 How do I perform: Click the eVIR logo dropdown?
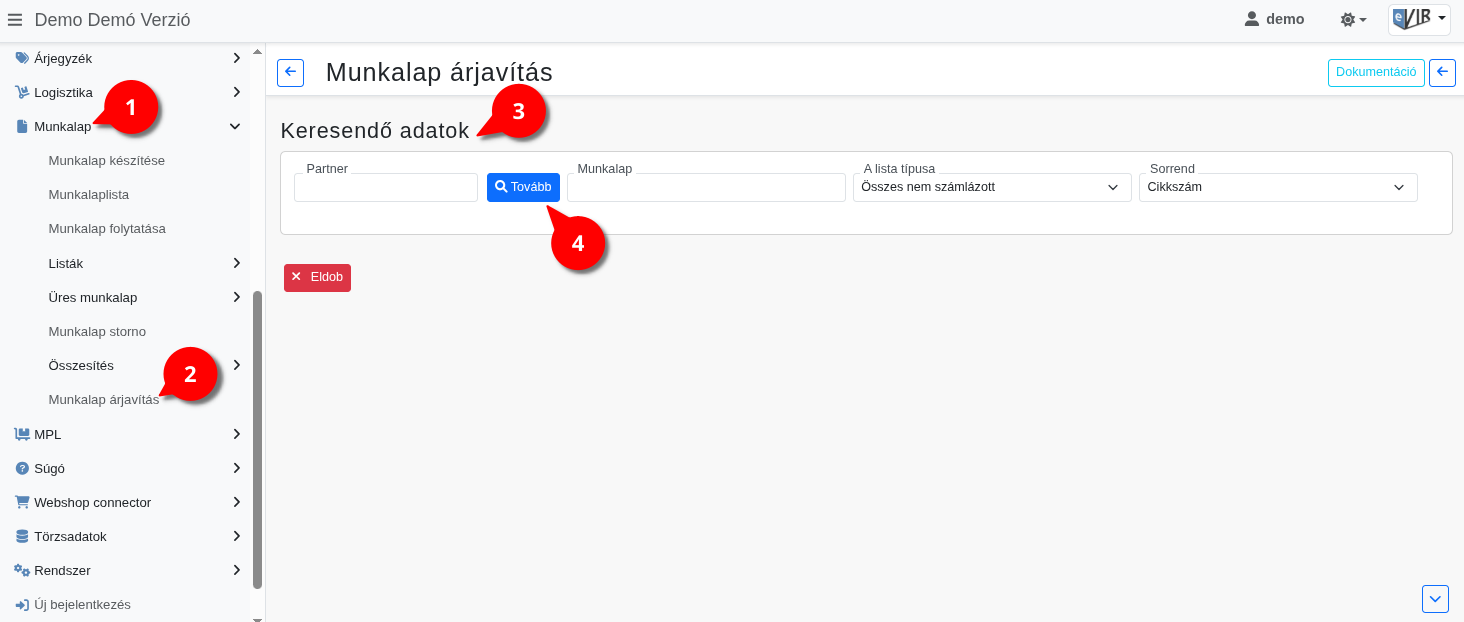point(1419,19)
